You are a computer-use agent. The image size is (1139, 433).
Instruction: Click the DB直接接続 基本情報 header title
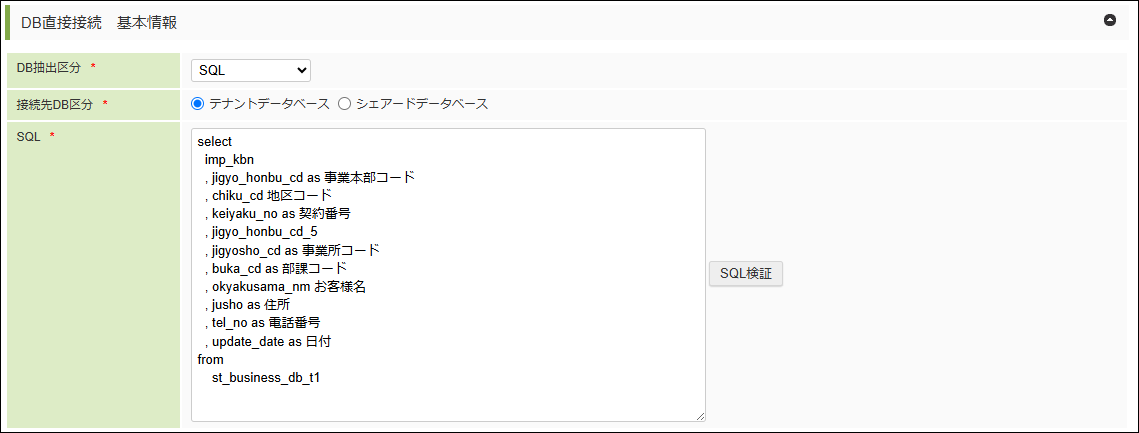tap(99, 22)
